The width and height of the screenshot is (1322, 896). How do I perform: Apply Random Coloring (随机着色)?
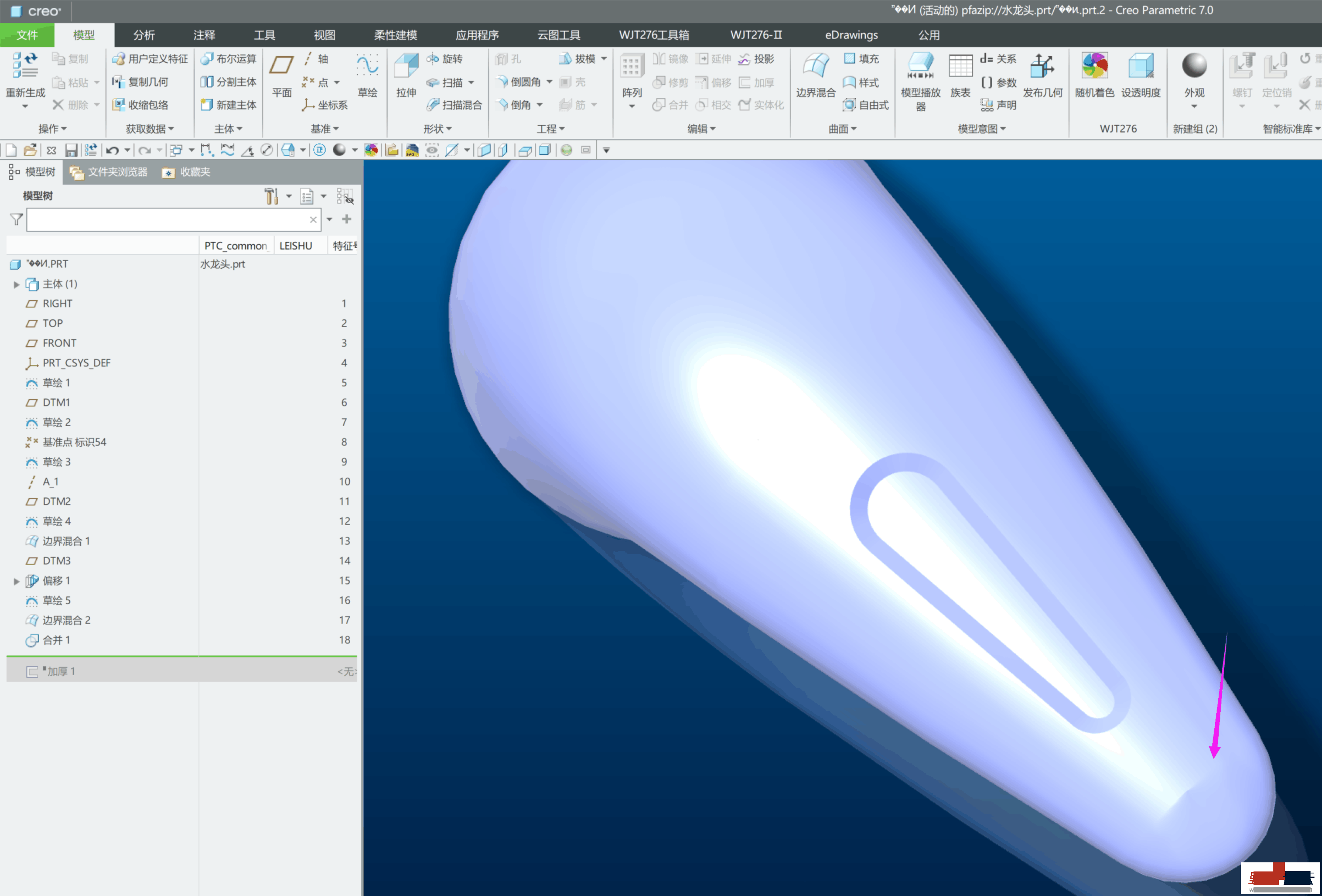click(x=1094, y=75)
